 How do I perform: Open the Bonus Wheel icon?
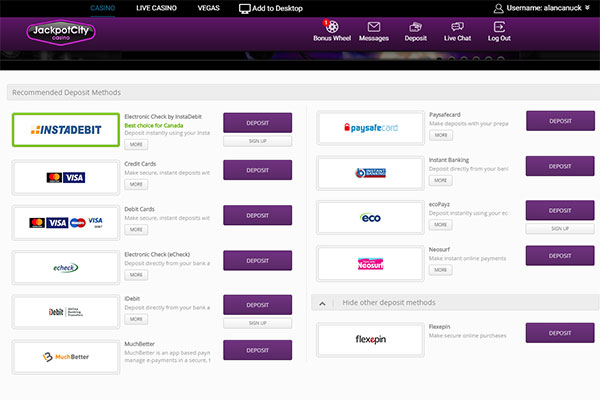pyautogui.click(x=332, y=26)
